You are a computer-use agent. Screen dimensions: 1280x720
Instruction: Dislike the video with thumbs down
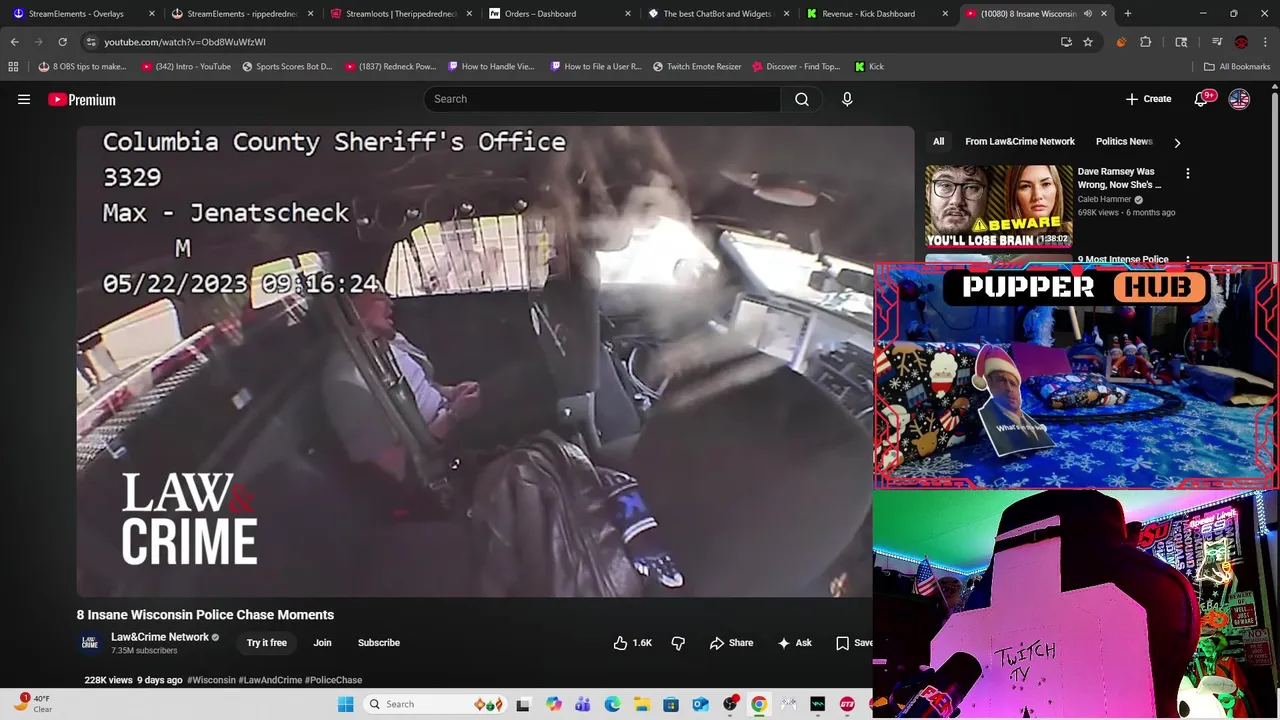pos(678,643)
